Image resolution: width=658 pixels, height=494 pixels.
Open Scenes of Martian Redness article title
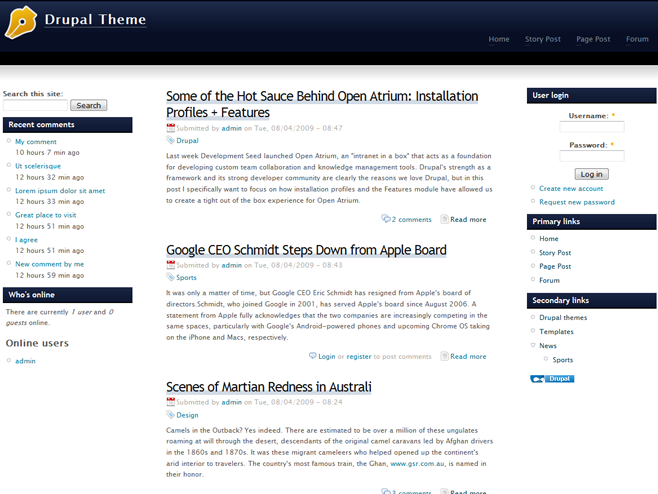point(269,387)
